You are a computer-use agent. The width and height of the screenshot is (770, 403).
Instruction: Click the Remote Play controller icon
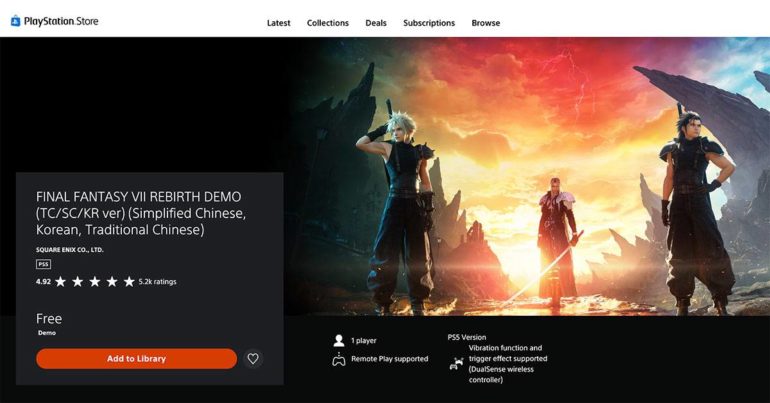tap(339, 359)
